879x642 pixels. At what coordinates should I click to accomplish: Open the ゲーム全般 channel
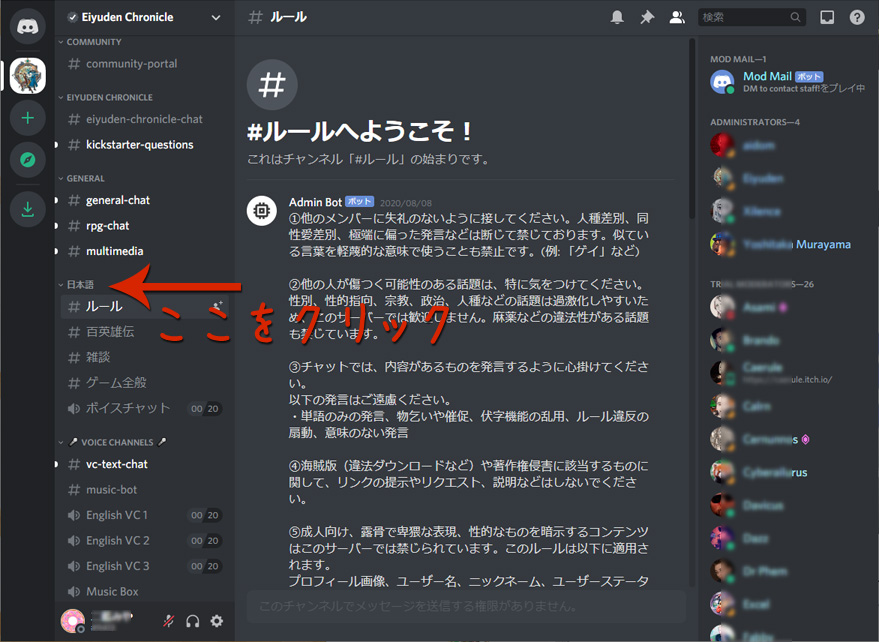(x=145, y=383)
